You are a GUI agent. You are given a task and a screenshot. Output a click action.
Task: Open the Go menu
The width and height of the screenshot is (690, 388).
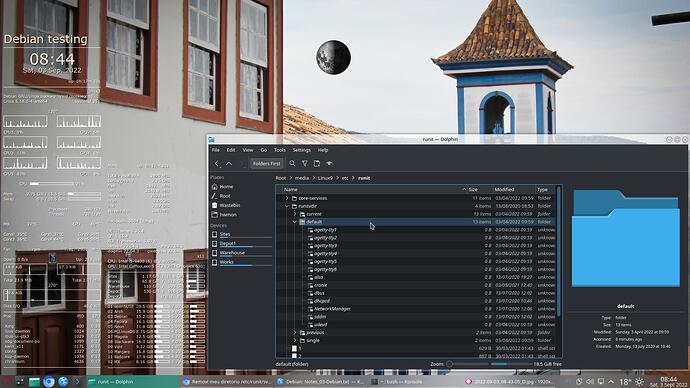click(x=264, y=150)
